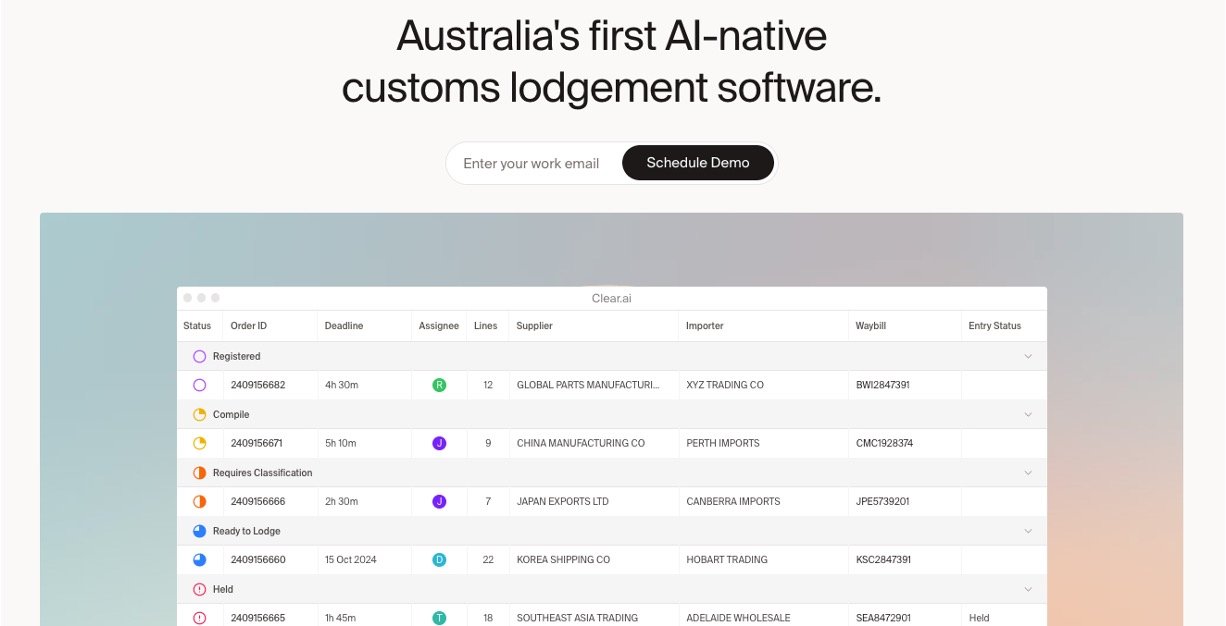Click the Ready to Lodge status icon
Screen dimensions: 1226x626
coord(200,531)
